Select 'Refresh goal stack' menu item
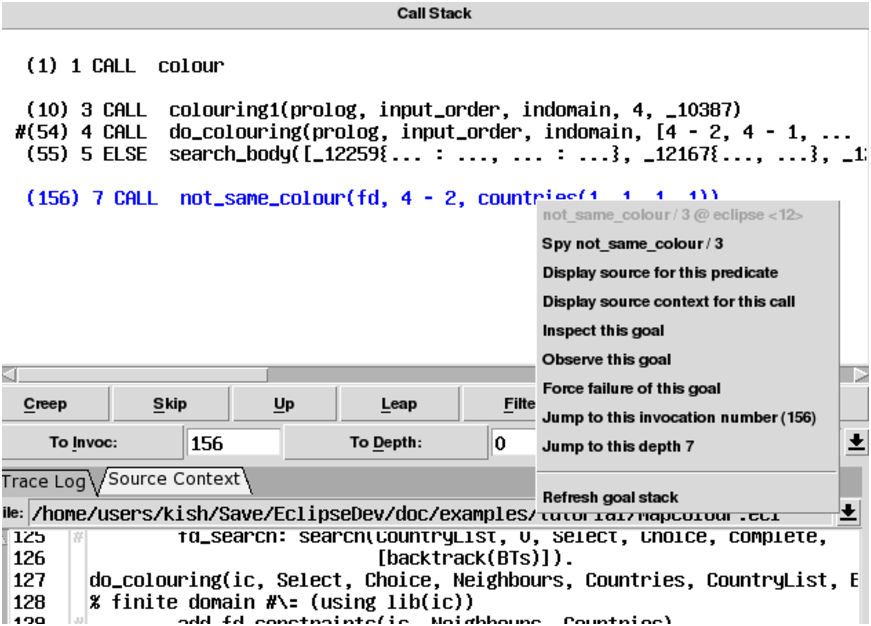 610,497
